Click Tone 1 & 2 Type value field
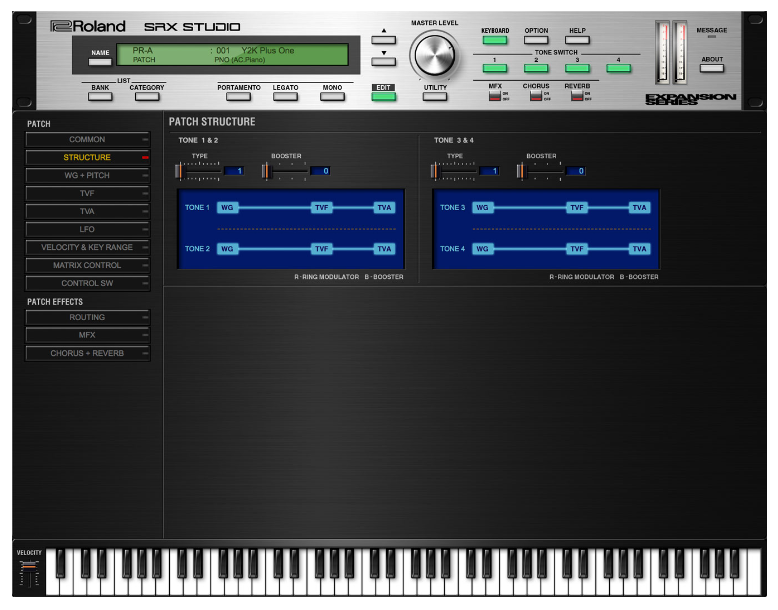Viewport: 778px width, 610px height. click(x=233, y=171)
